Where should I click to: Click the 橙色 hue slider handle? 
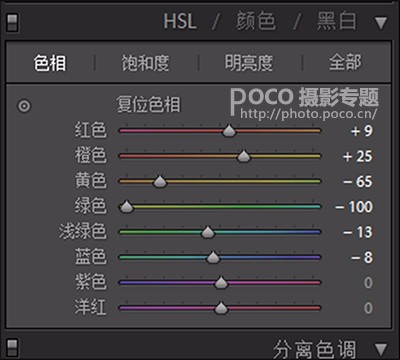244,156
